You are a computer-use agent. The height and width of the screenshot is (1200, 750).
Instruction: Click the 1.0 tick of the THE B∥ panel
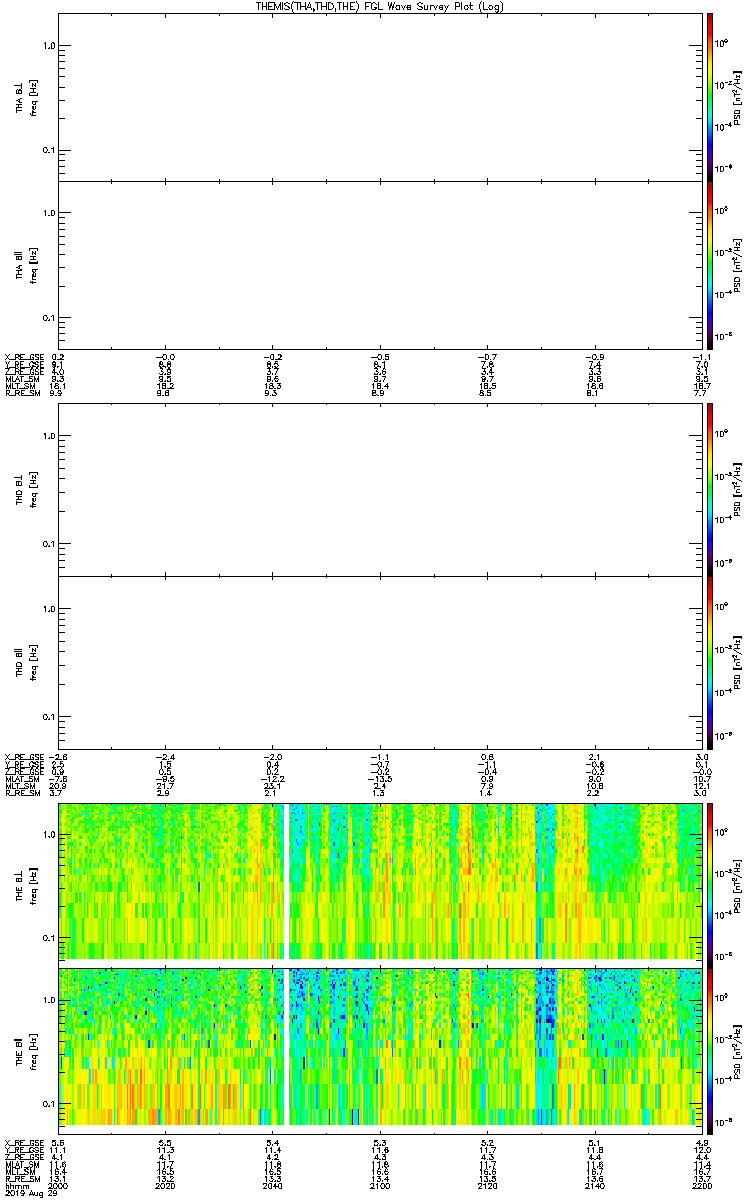[x=49, y=1000]
